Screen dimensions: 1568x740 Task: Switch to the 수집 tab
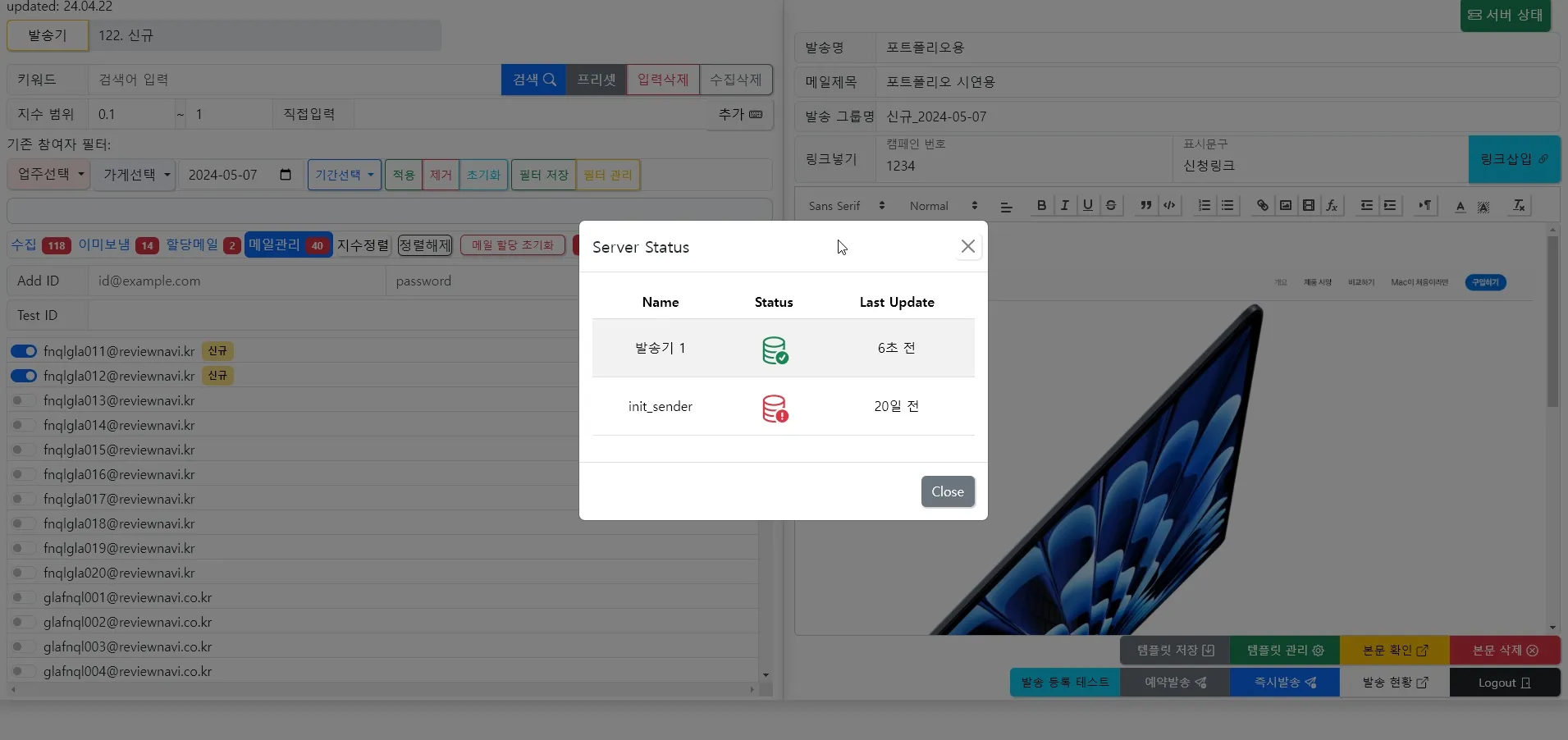[41, 244]
